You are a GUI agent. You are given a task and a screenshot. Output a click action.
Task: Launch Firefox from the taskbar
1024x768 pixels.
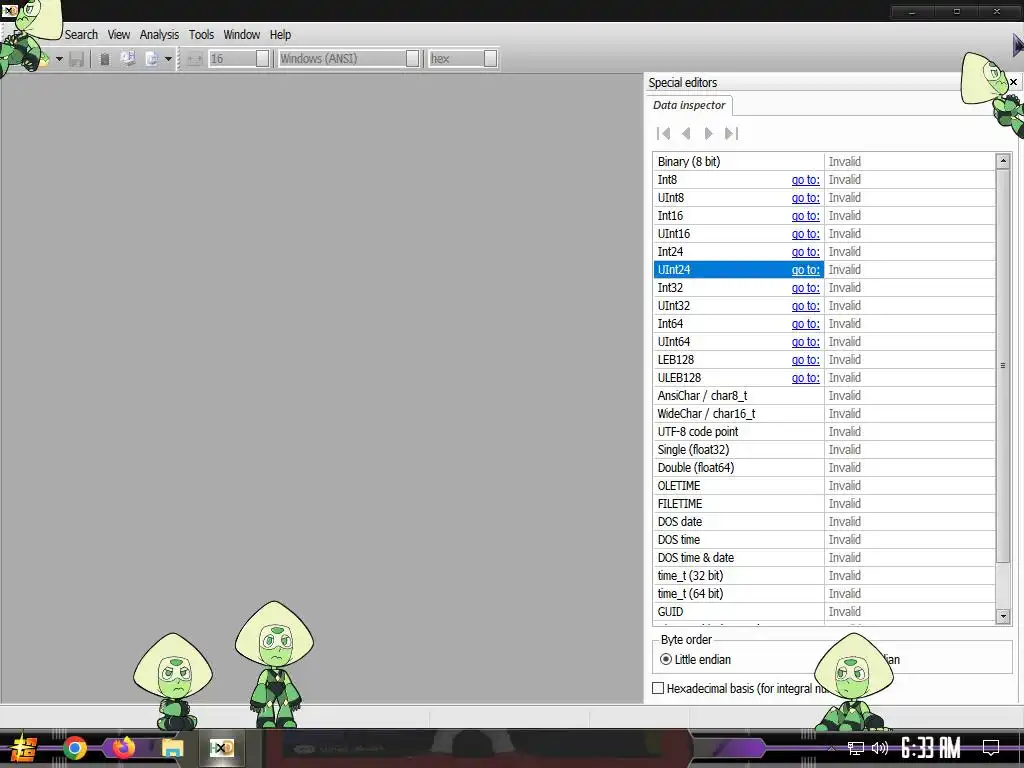(x=123, y=748)
